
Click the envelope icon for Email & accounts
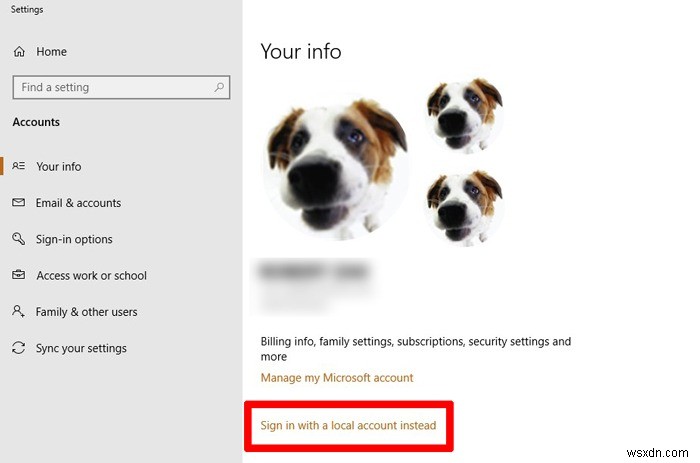18,203
